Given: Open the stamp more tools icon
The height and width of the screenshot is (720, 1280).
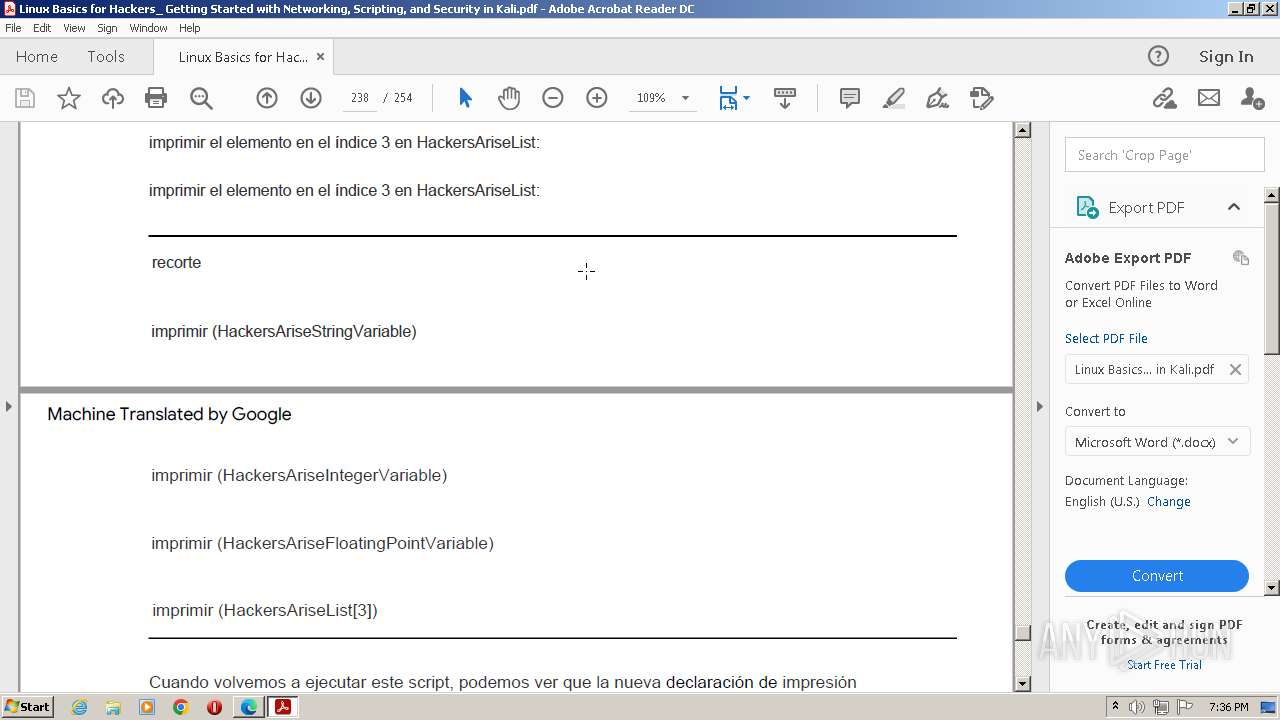Looking at the screenshot, I should tap(982, 98).
